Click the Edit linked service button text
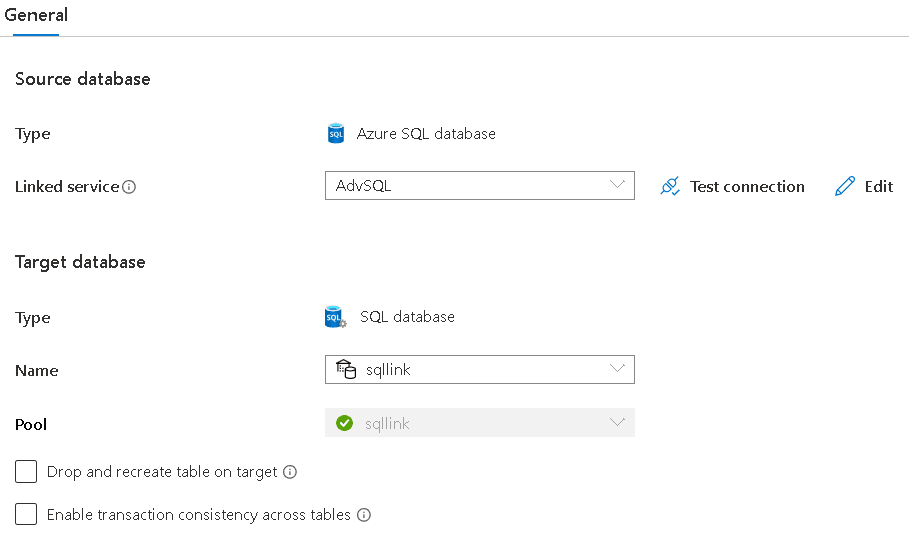 [878, 187]
